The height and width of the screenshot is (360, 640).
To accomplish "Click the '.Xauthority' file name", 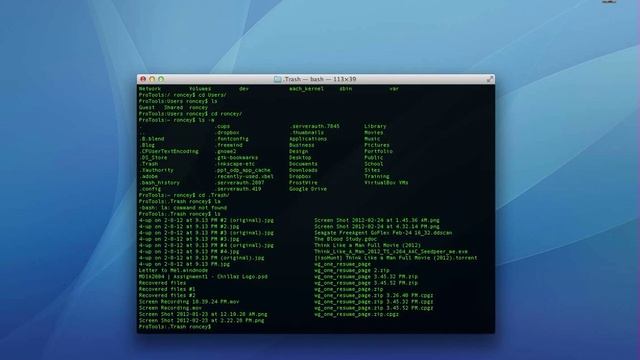I will pyautogui.click(x=156, y=170).
